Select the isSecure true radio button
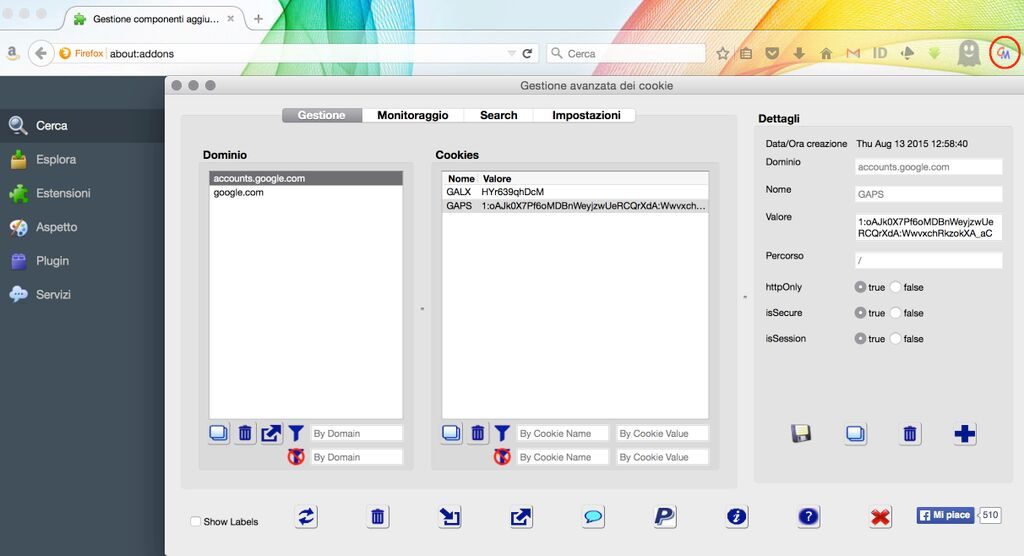Screen dimensions: 1024x556 click(x=860, y=313)
